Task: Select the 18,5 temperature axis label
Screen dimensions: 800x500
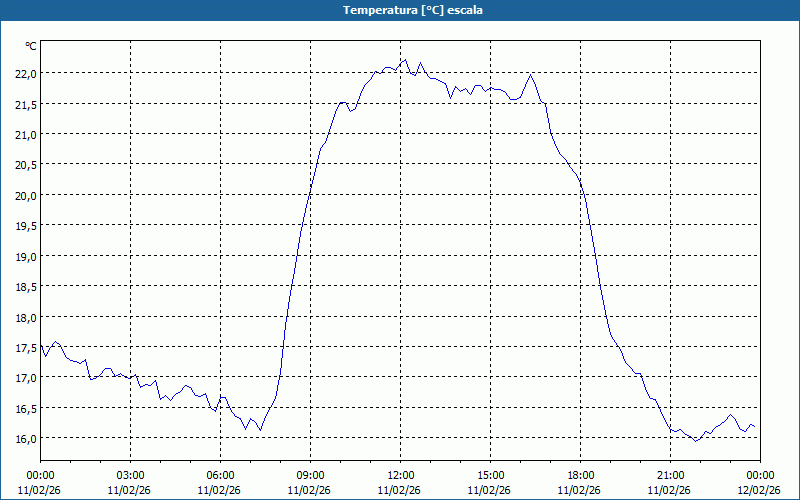Action: coord(26,287)
